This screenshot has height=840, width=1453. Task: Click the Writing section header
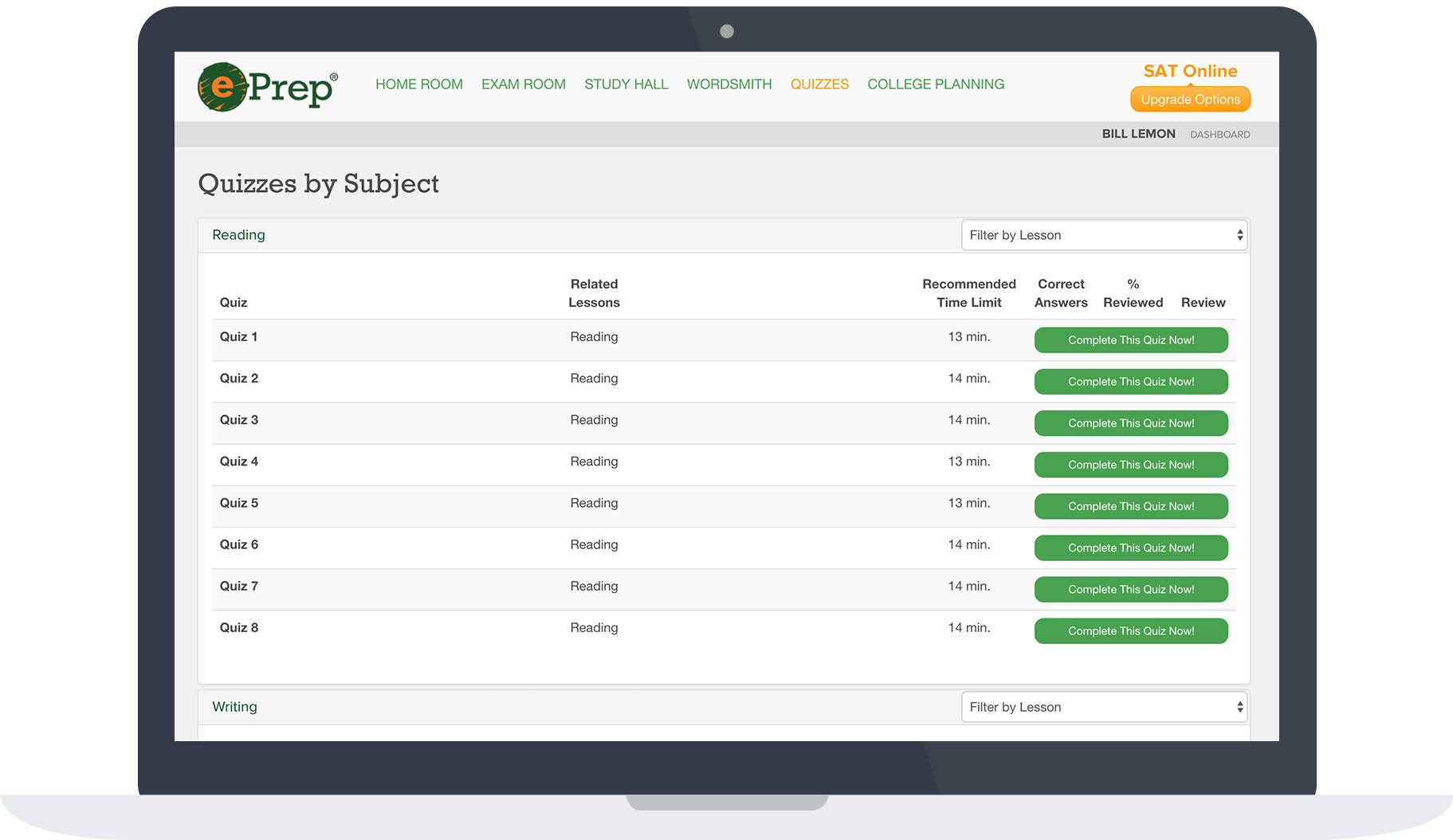234,707
